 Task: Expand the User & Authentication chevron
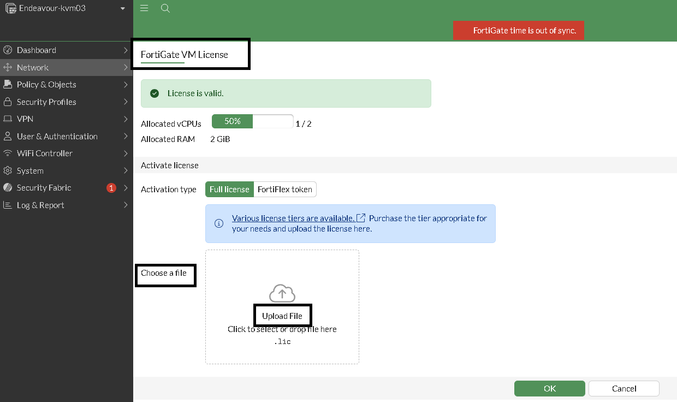tap(125, 136)
